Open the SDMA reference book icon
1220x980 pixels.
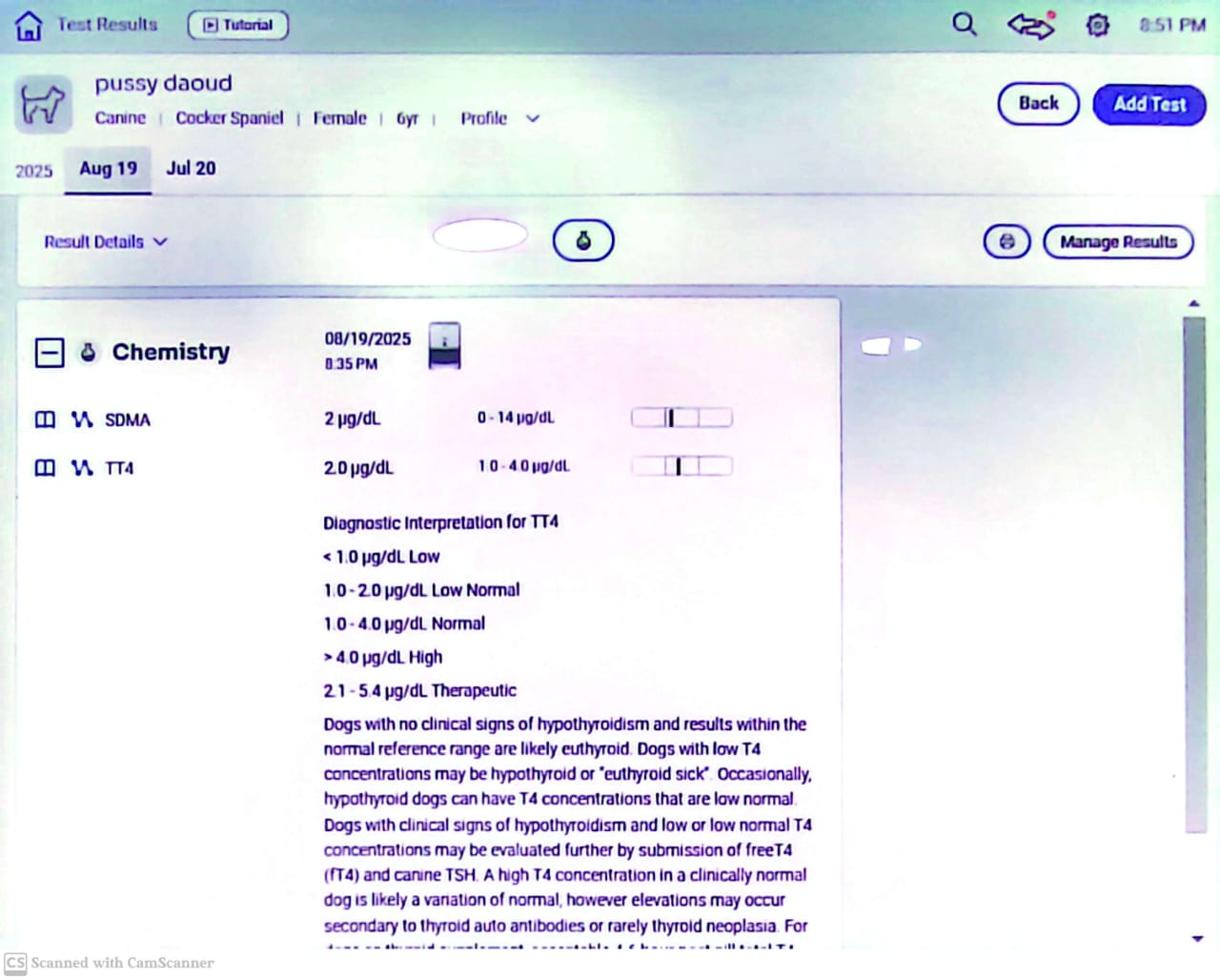[x=45, y=419]
